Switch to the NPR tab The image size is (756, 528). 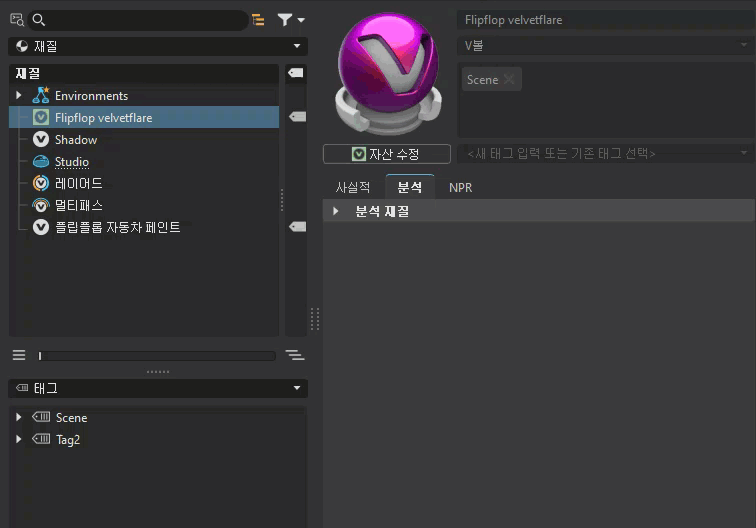click(x=460, y=188)
